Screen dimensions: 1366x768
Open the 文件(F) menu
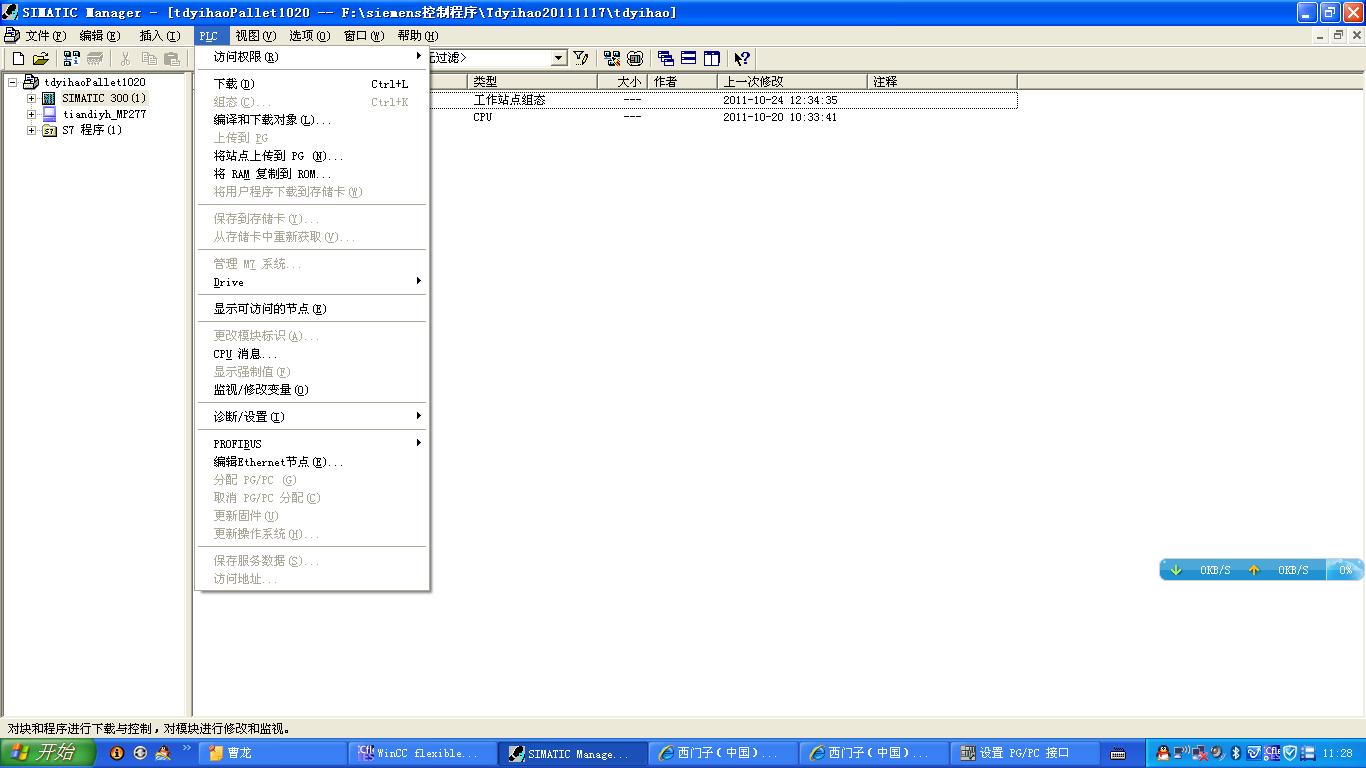pyautogui.click(x=45, y=36)
